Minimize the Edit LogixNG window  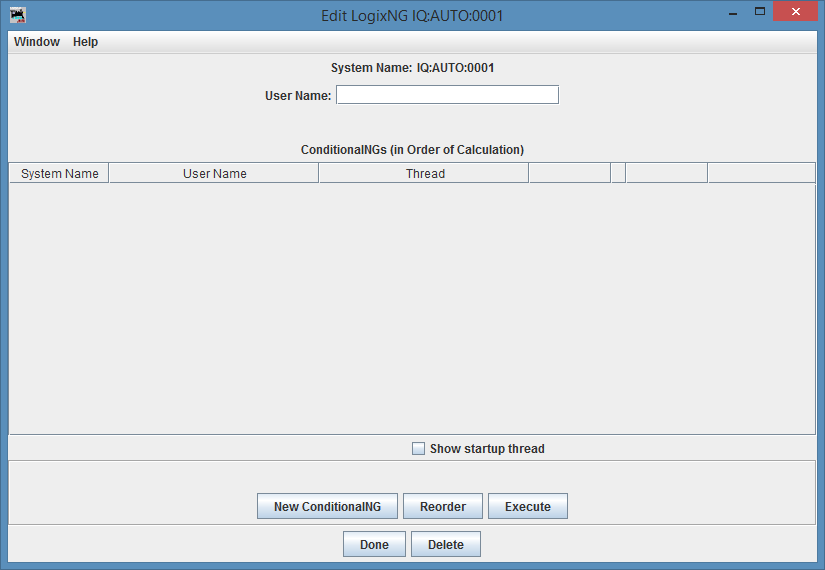tap(733, 12)
